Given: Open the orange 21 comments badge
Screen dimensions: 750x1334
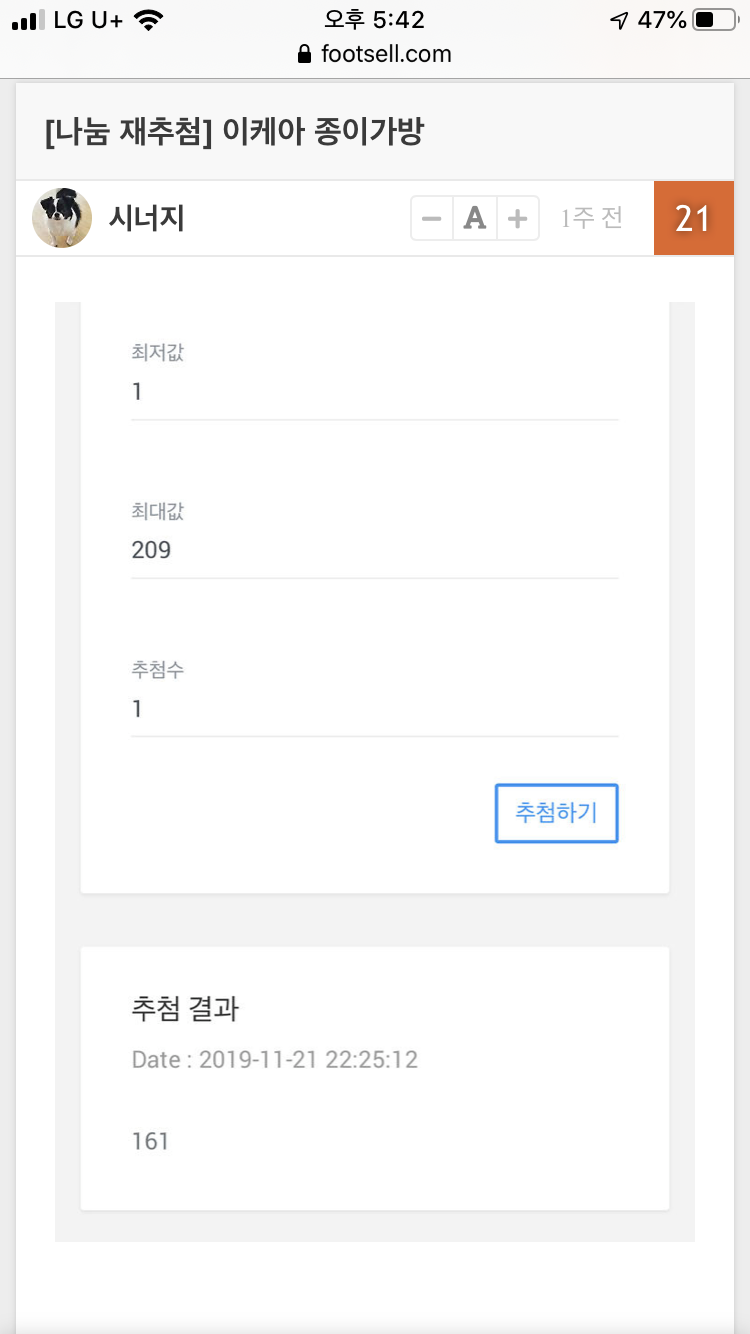Looking at the screenshot, I should coord(693,218).
